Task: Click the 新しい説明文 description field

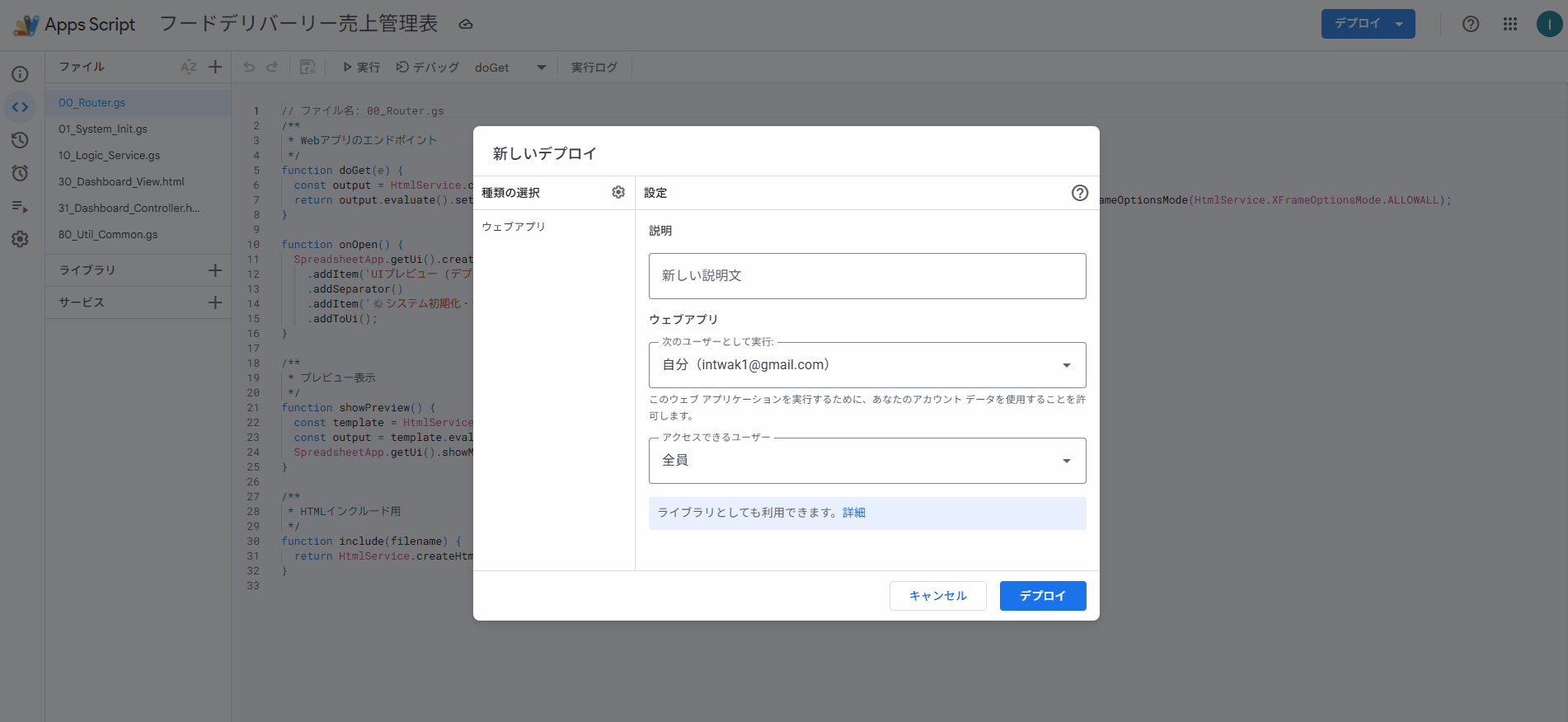Action: (867, 276)
